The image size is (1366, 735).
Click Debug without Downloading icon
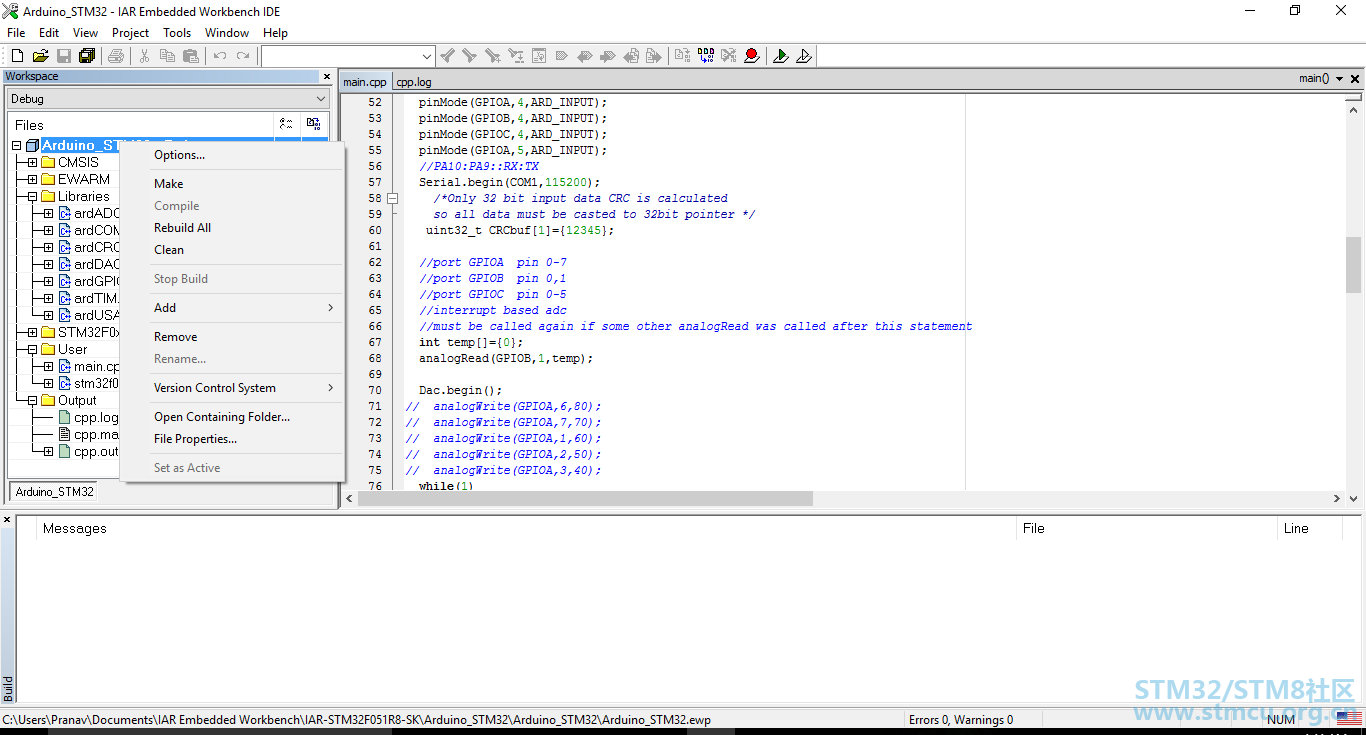pyautogui.click(x=804, y=56)
